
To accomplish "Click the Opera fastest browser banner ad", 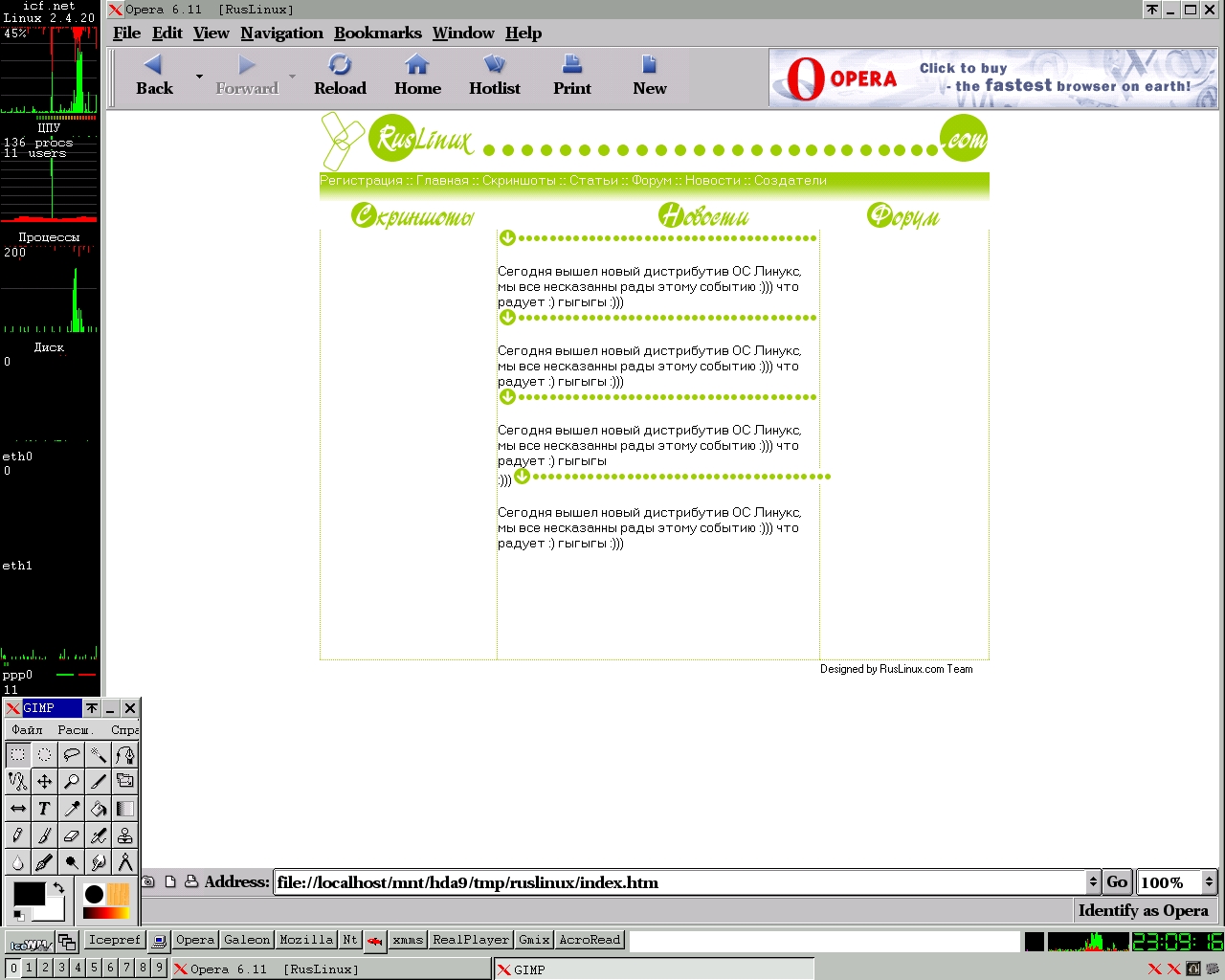I will [x=993, y=78].
